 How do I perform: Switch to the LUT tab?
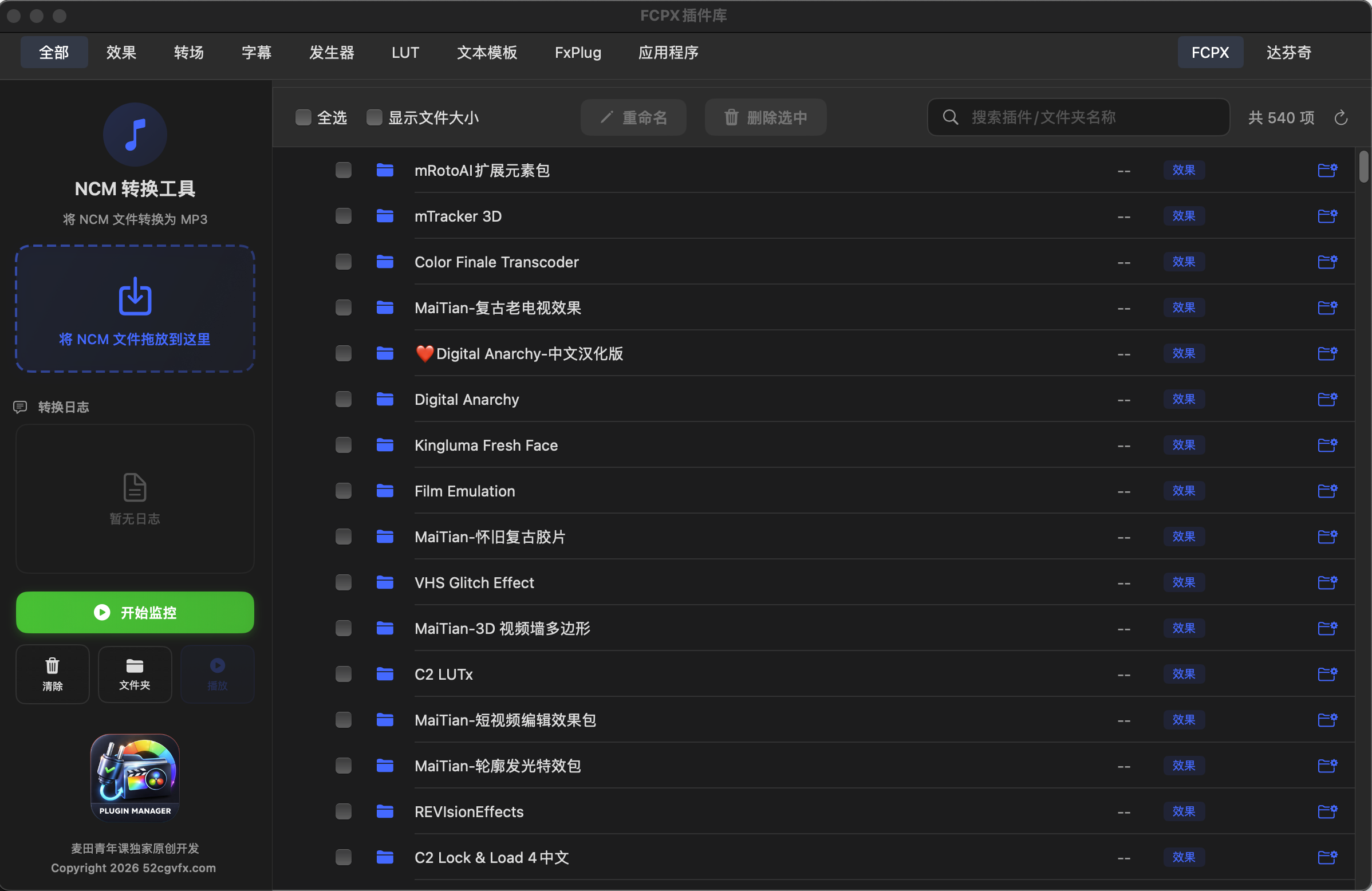tap(405, 53)
